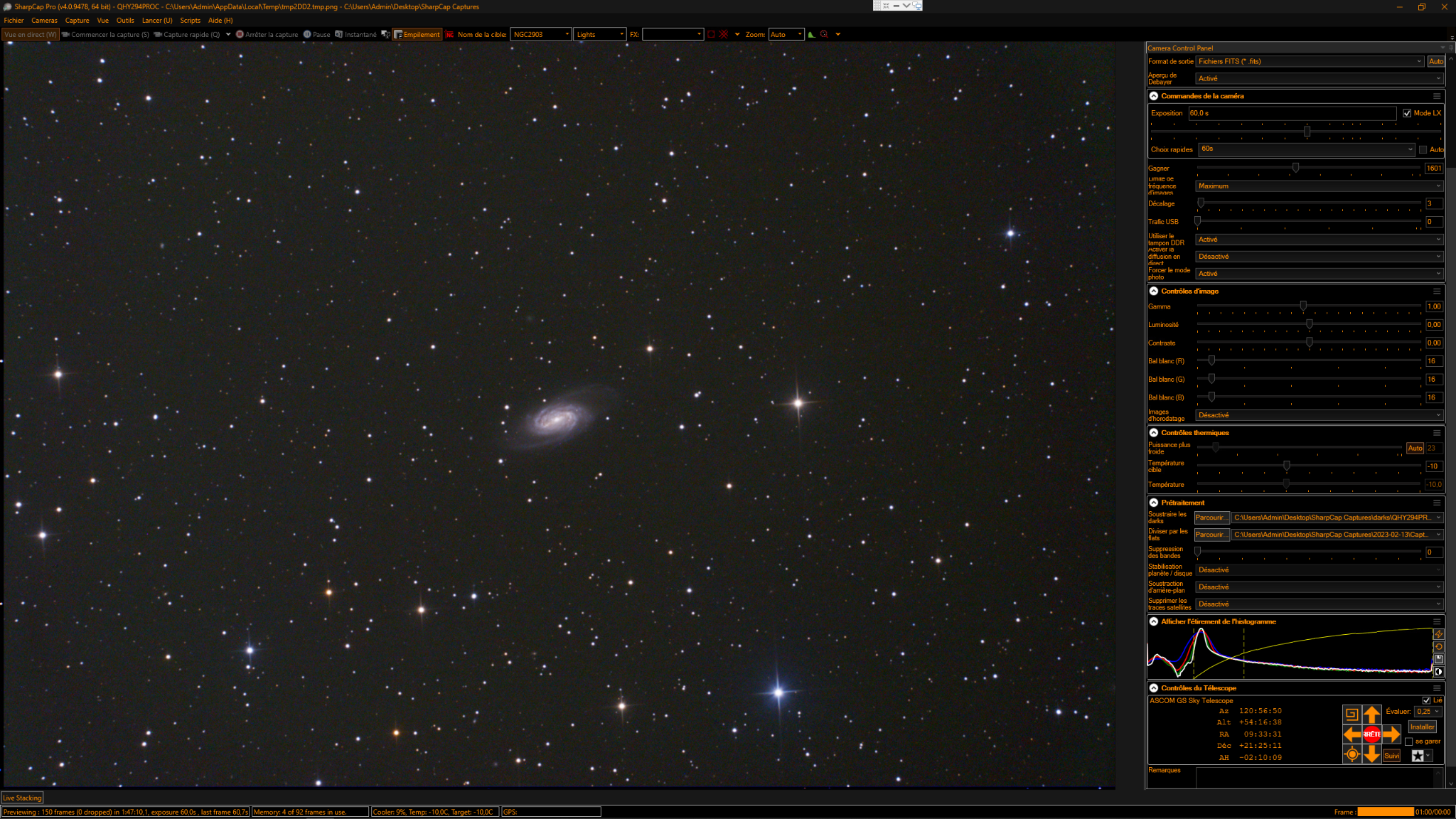
Task: Open the Fichier menu
Action: coord(14,21)
